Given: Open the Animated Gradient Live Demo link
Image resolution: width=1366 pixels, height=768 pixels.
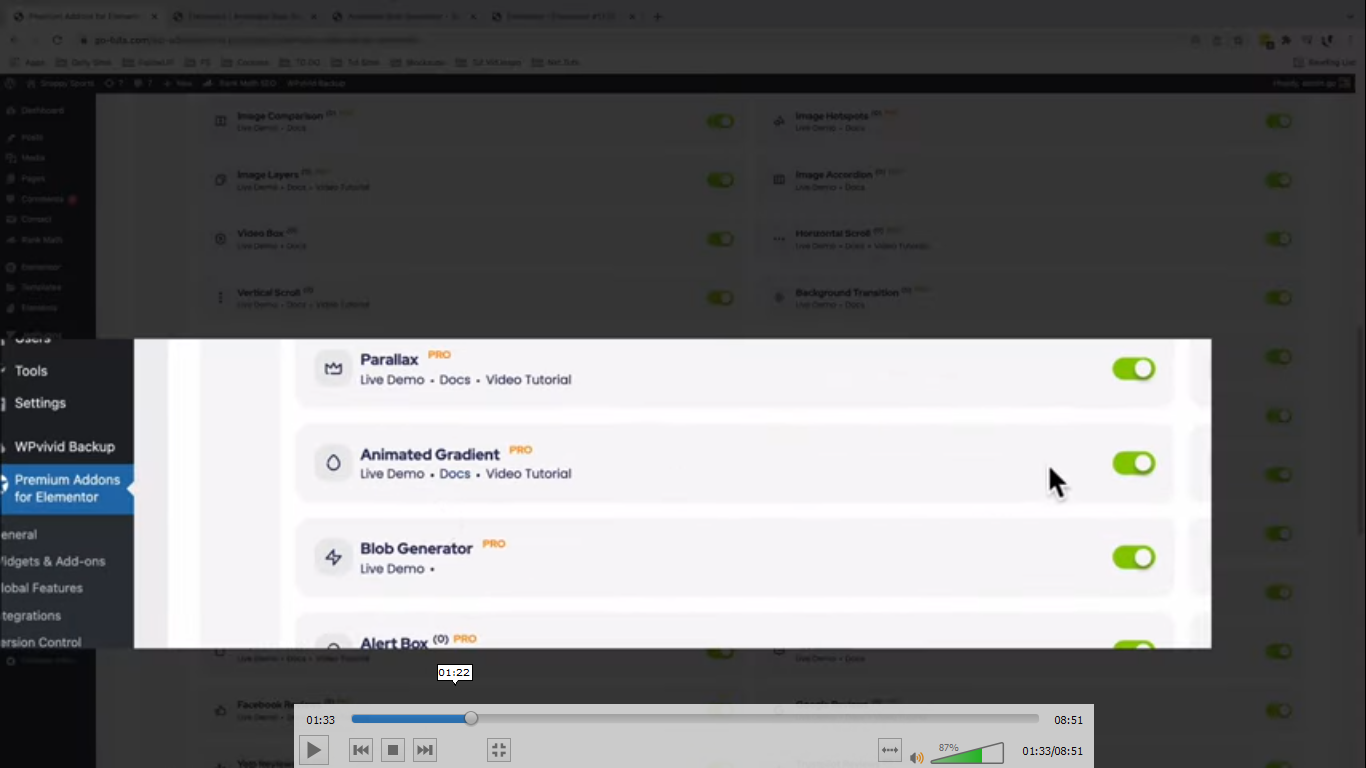Looking at the screenshot, I should pos(392,474).
